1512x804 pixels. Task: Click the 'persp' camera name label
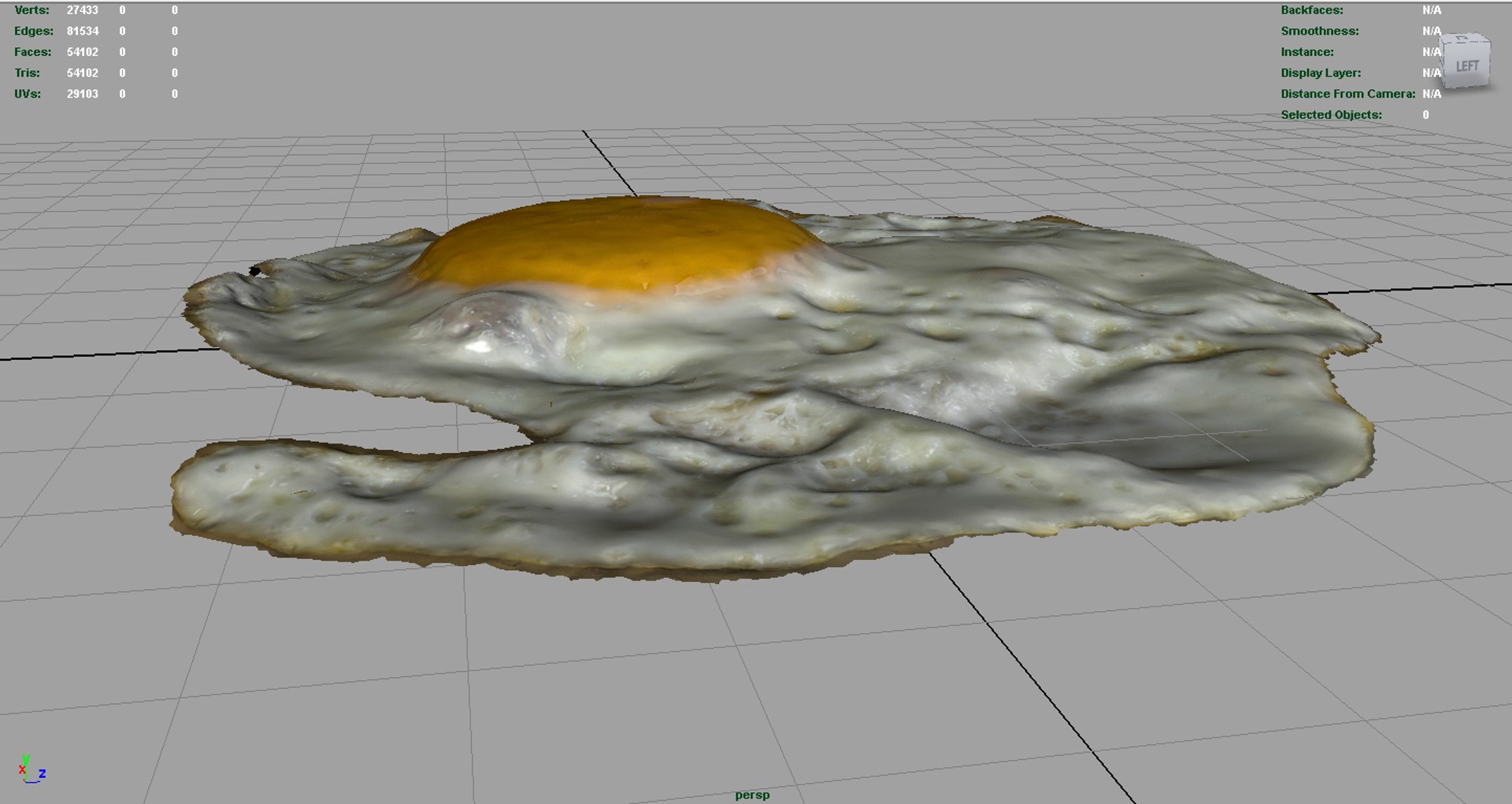click(x=752, y=795)
